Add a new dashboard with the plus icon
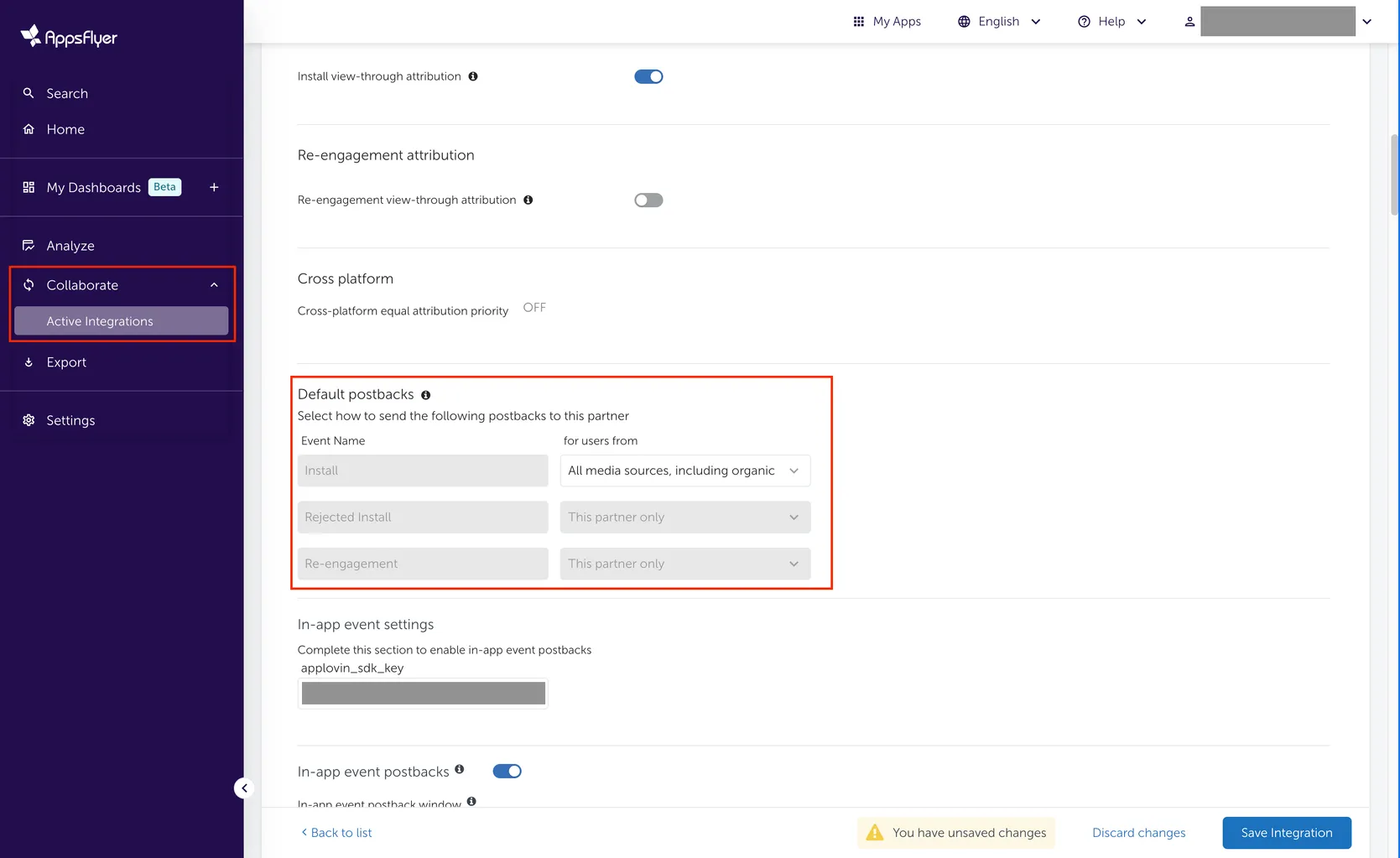This screenshot has height=858, width=1400. pos(214,187)
